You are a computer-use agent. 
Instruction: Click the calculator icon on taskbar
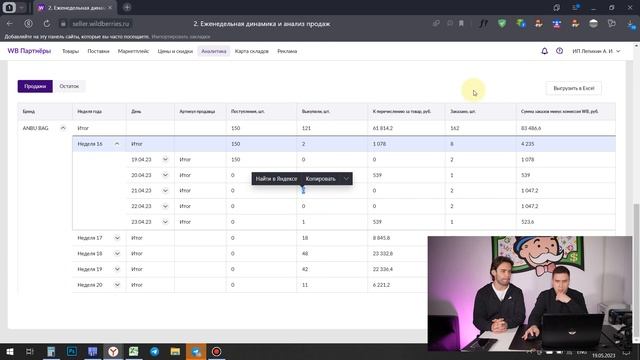51,351
